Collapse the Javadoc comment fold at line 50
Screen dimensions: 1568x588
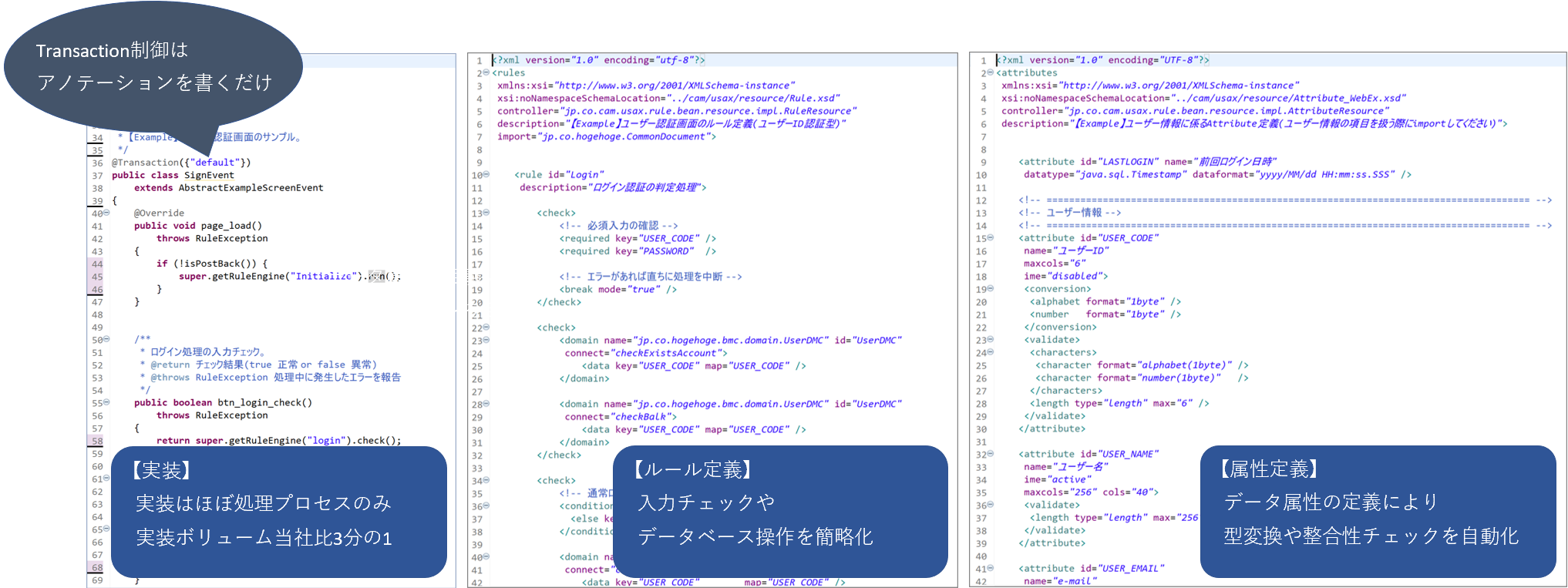tap(106, 339)
